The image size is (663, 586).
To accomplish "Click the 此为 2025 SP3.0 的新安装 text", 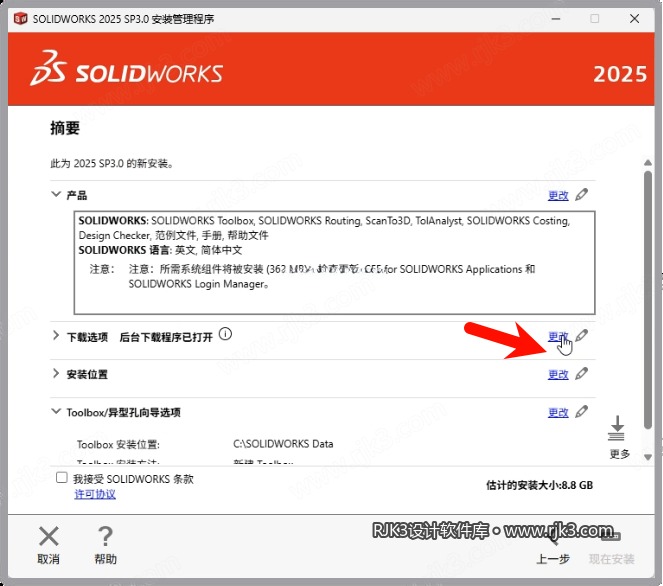I will coord(112,163).
